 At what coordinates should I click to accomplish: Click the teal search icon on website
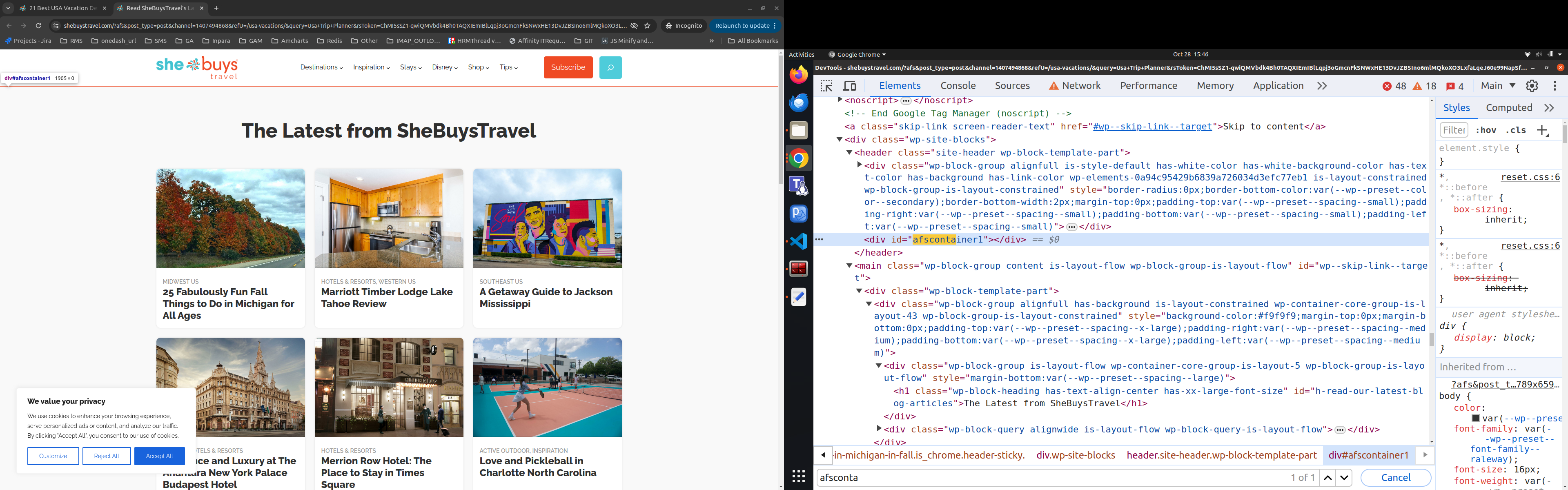610,67
